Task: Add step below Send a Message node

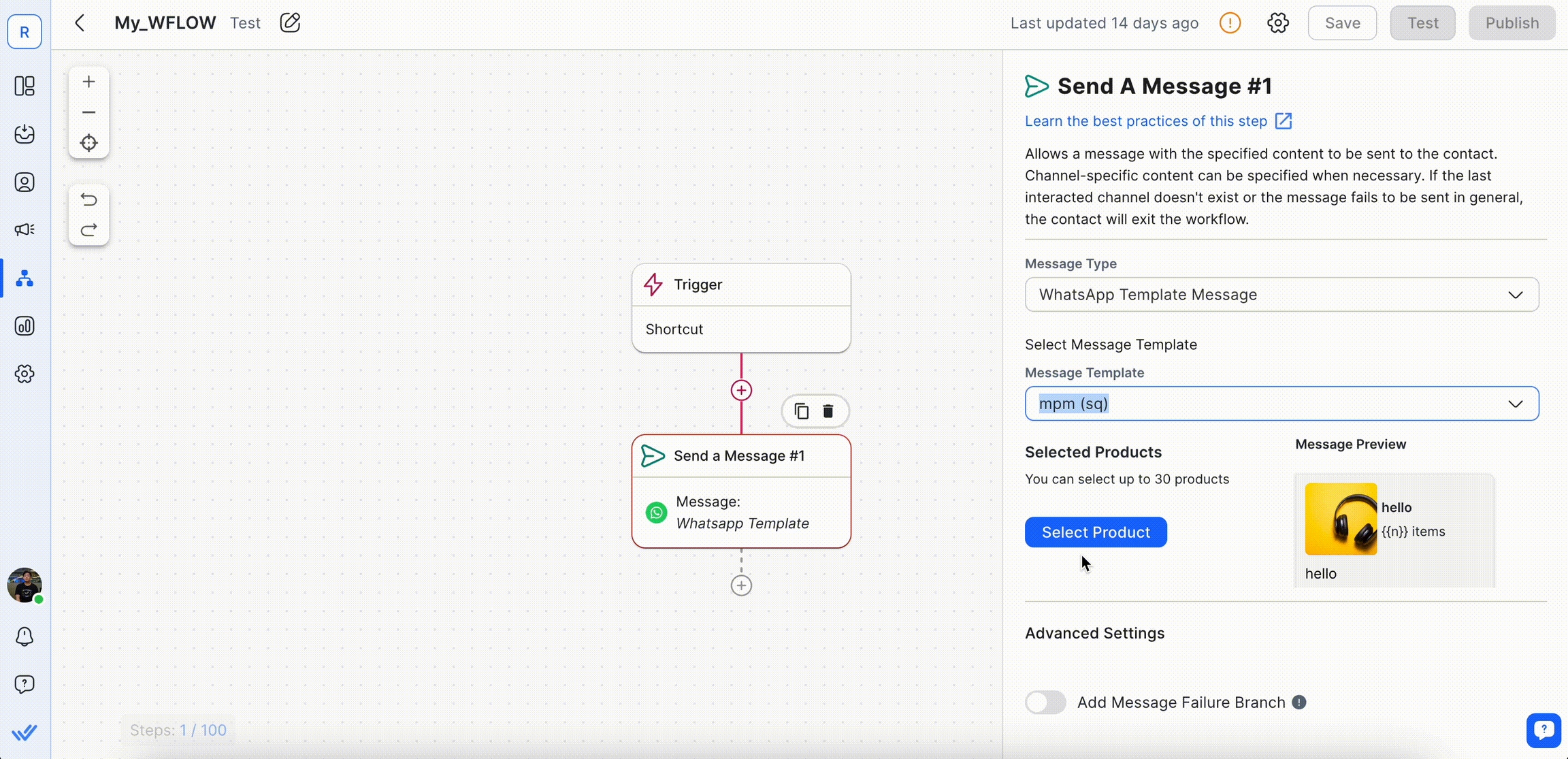Action: (x=741, y=585)
